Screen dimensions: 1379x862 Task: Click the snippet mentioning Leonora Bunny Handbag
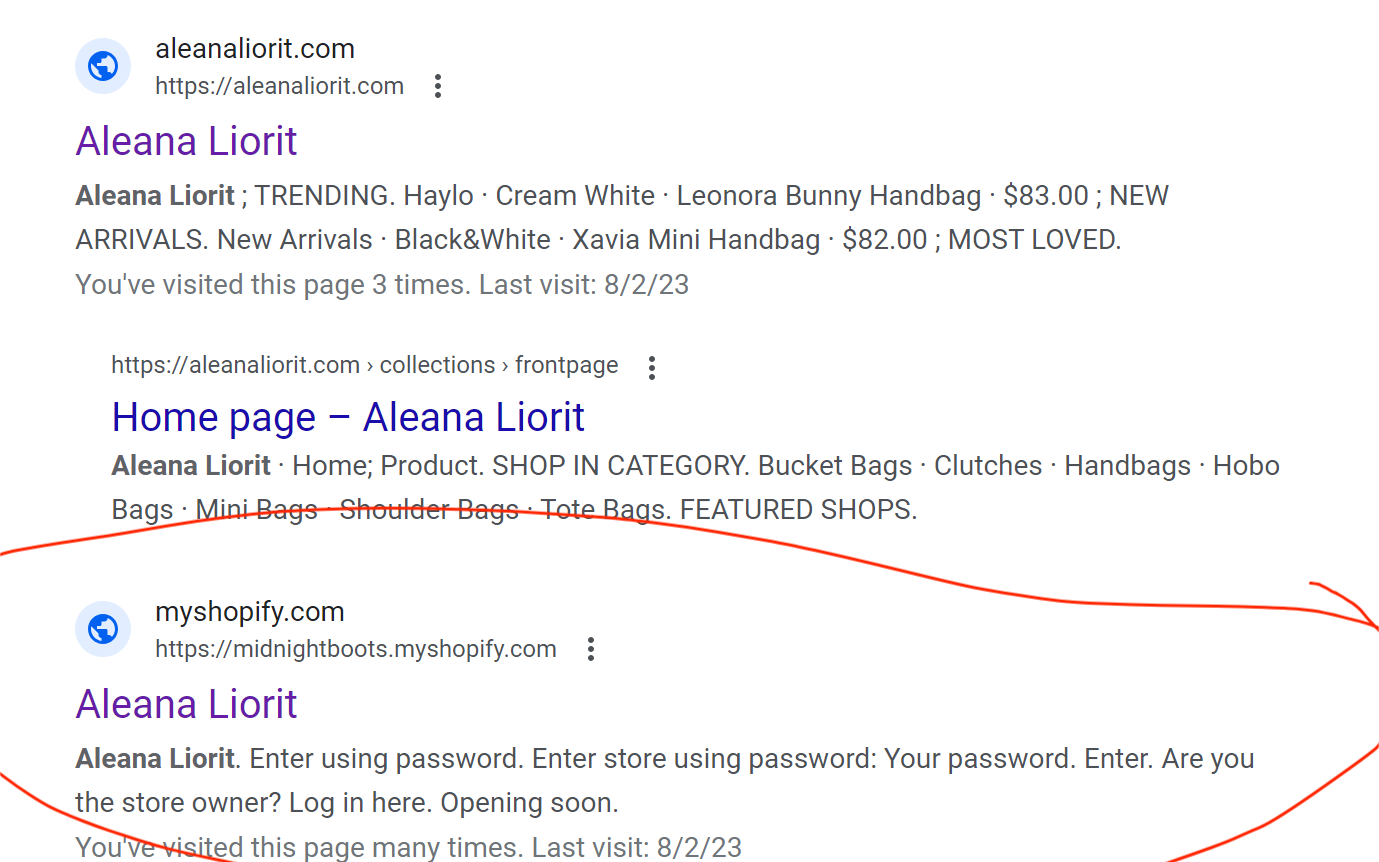620,217
